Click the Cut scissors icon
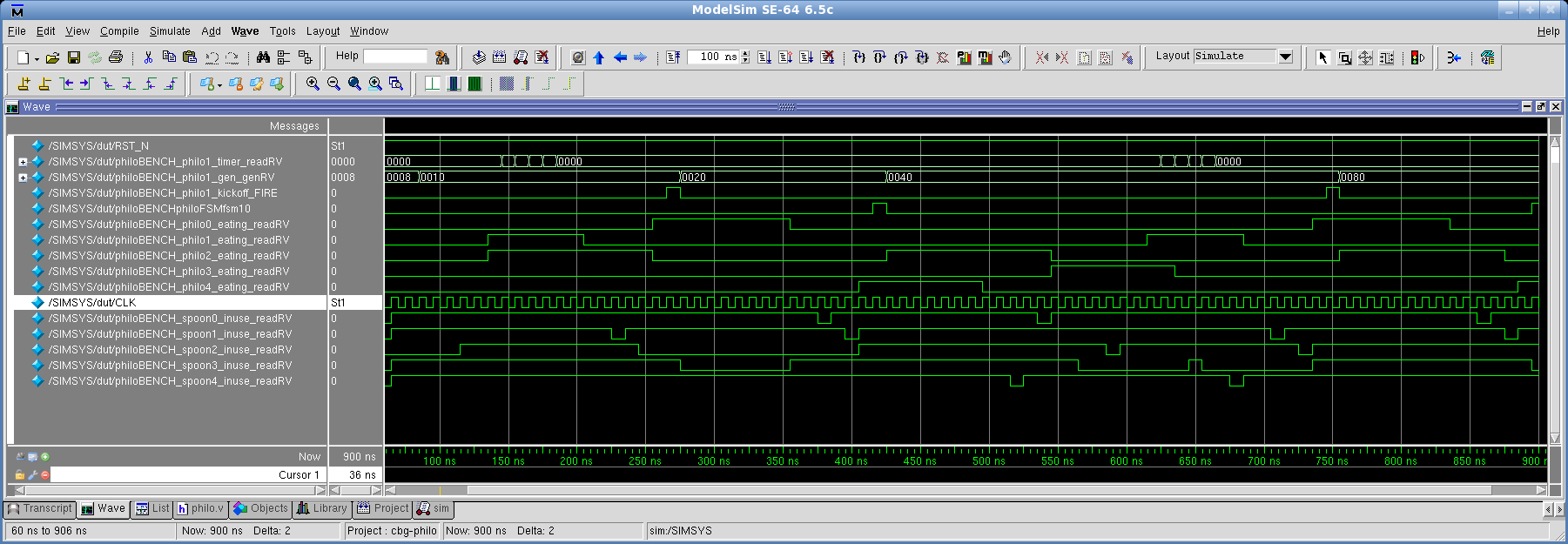The height and width of the screenshot is (544, 1568). (x=148, y=57)
